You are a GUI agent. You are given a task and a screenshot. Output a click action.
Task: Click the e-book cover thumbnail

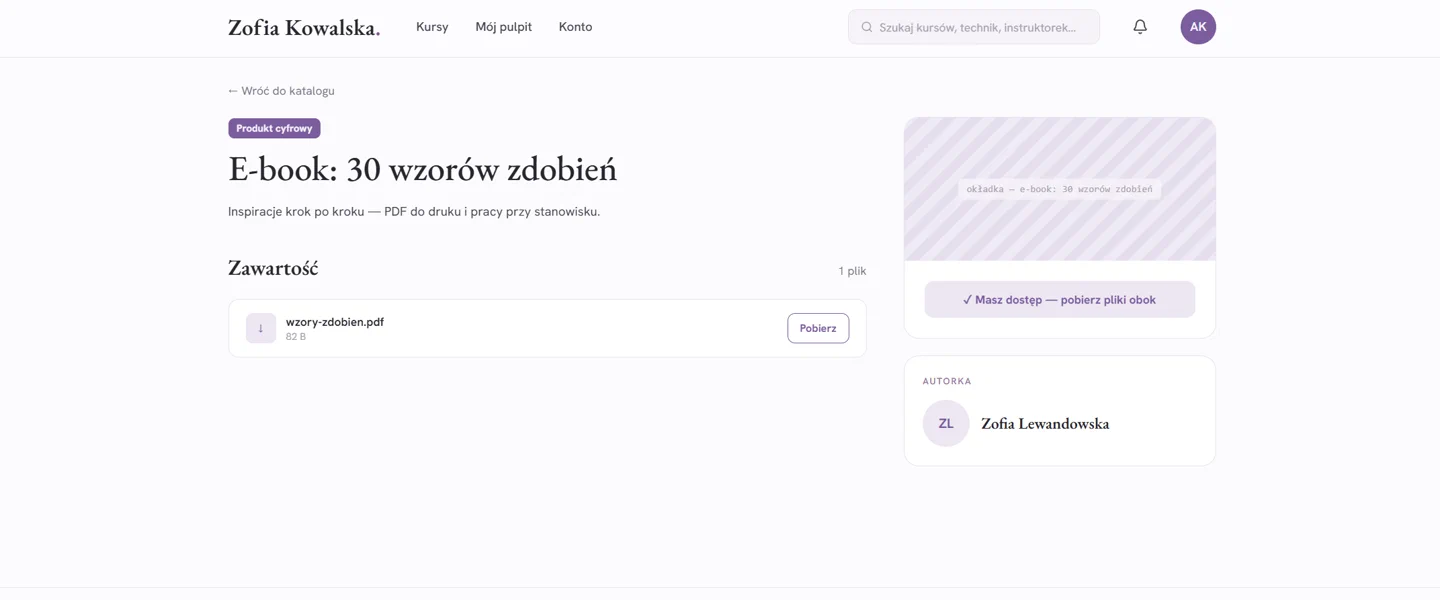pos(1060,189)
